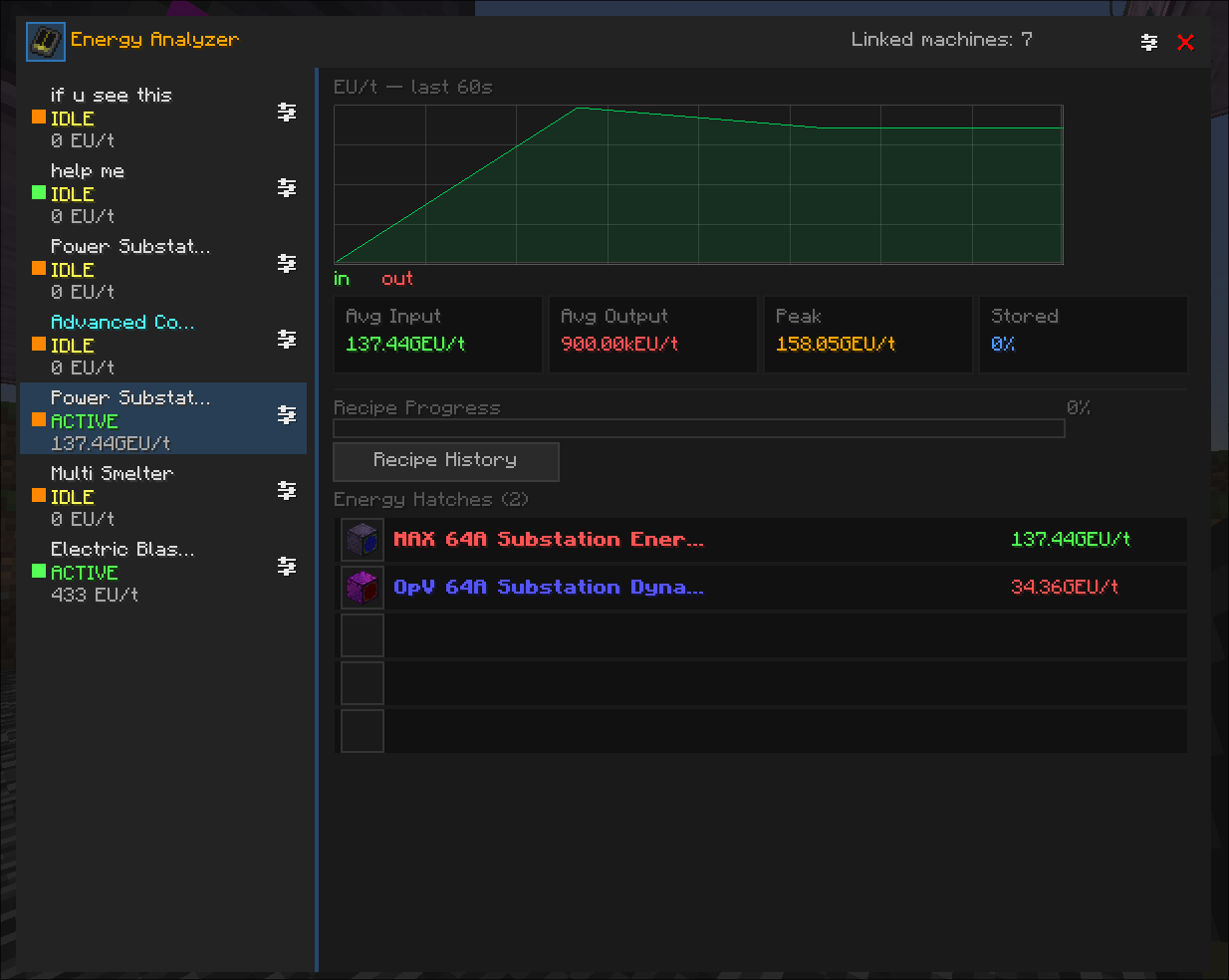
Task: Open Energy Analyzer global settings icon
Action: (x=1149, y=42)
